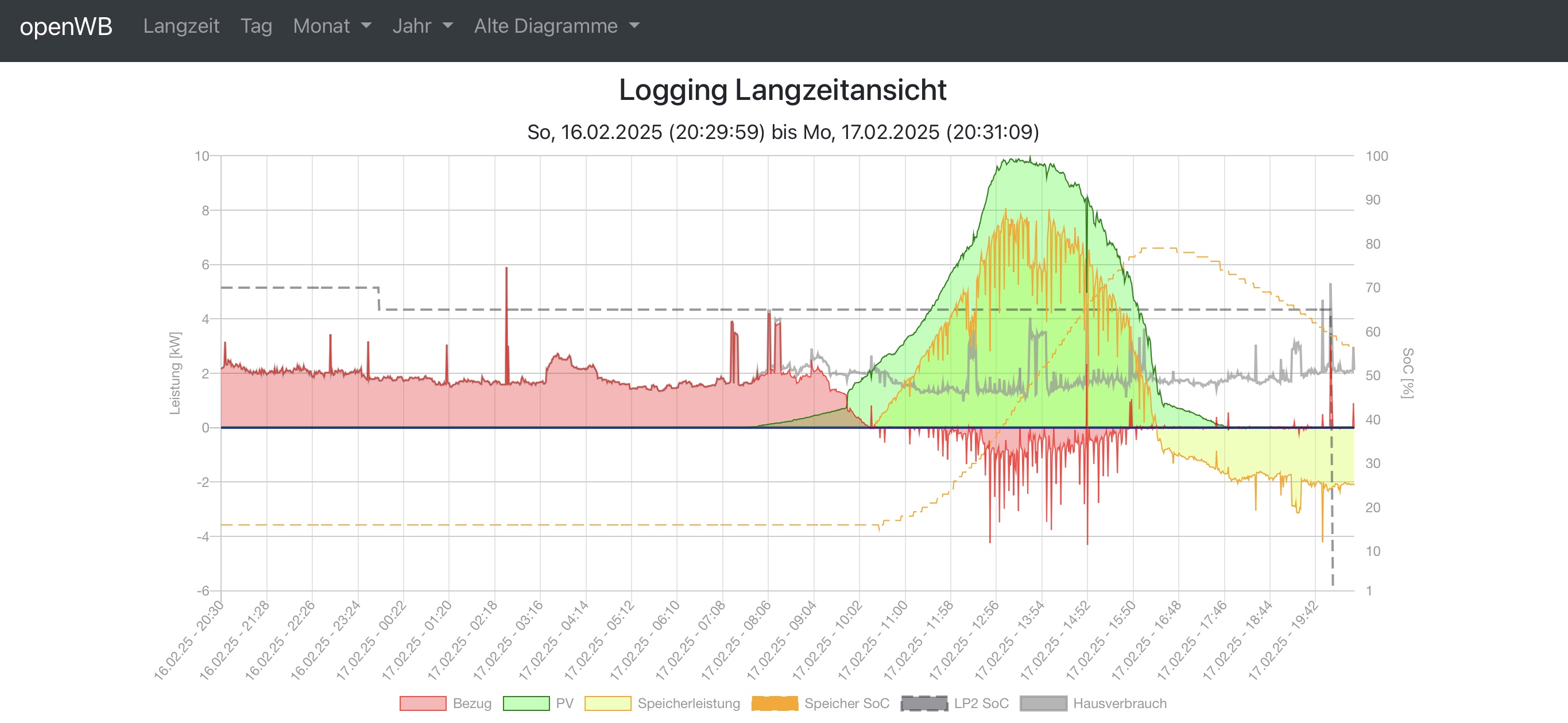Click the openWB brand logo

(65, 26)
